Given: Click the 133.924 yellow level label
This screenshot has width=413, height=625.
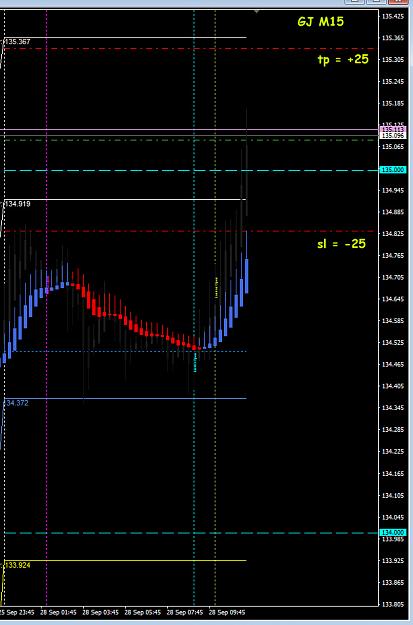Looking at the screenshot, I should point(17,565).
